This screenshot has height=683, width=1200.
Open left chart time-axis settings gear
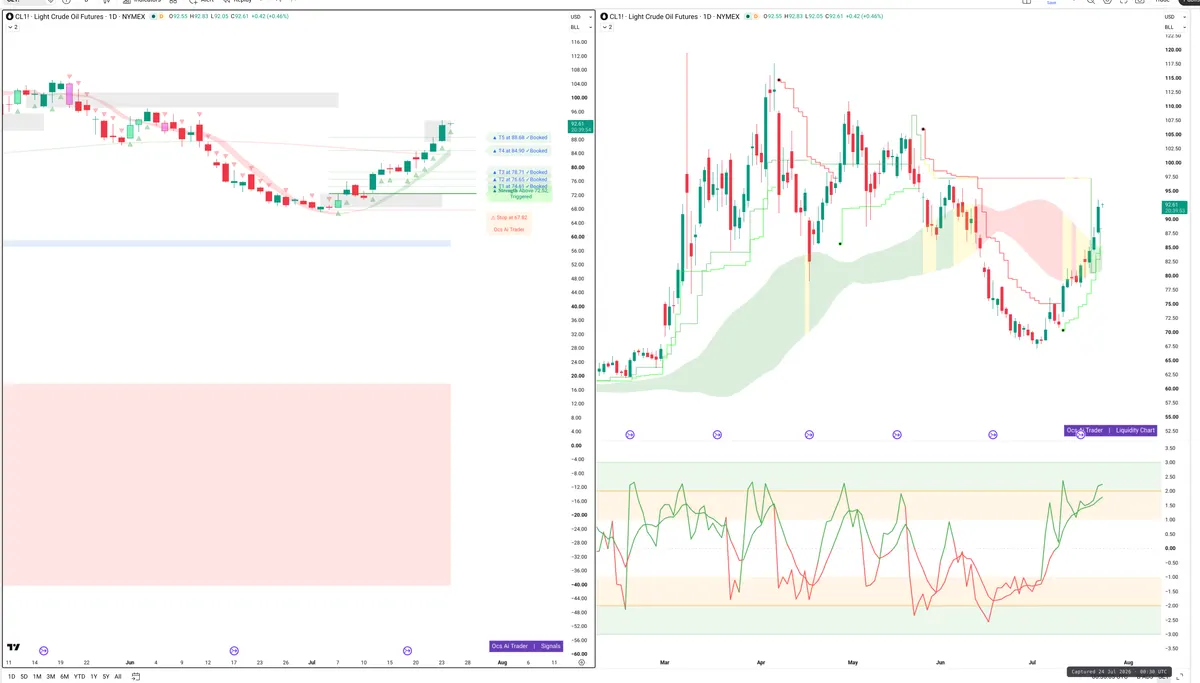pyautogui.click(x=581, y=663)
